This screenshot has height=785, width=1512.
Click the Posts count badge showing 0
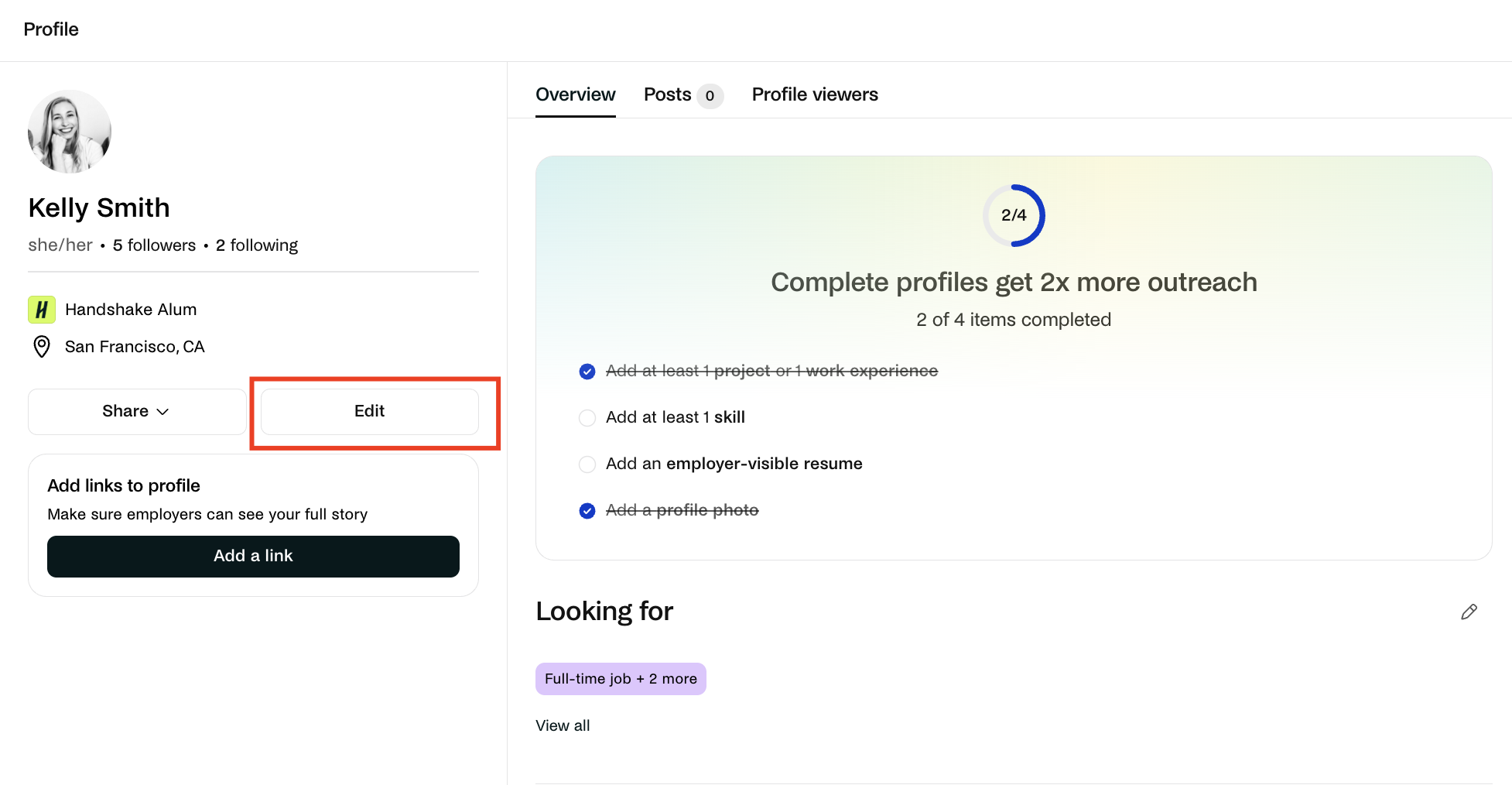[710, 96]
